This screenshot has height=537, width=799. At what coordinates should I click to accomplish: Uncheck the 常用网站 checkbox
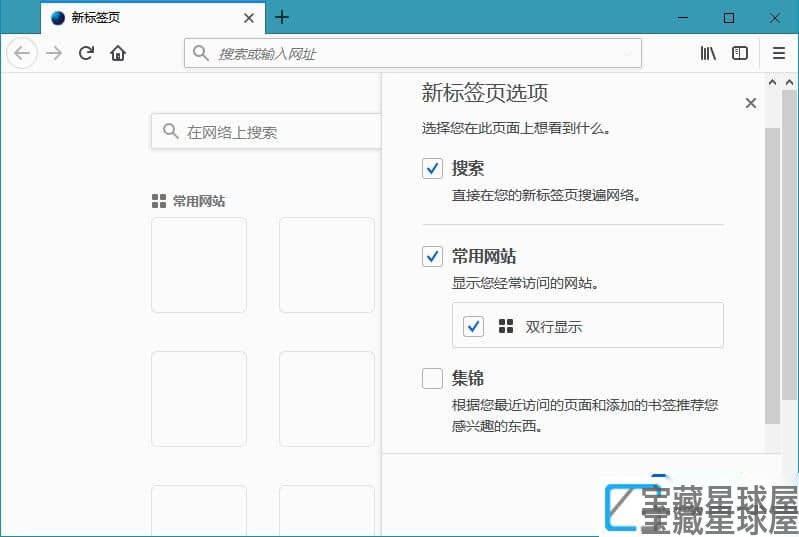[432, 256]
